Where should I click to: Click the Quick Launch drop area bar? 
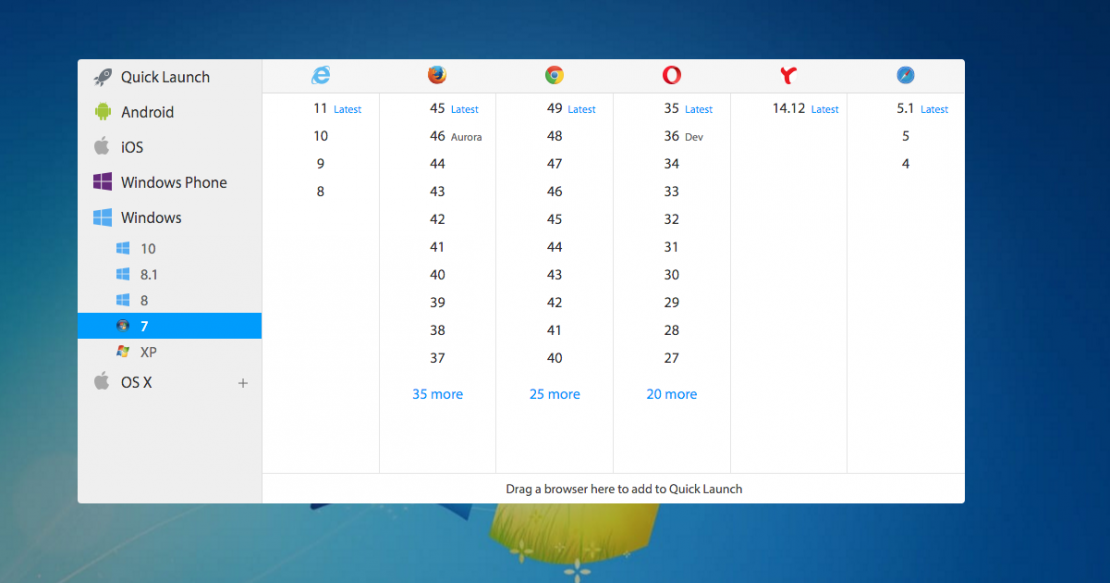click(x=613, y=489)
